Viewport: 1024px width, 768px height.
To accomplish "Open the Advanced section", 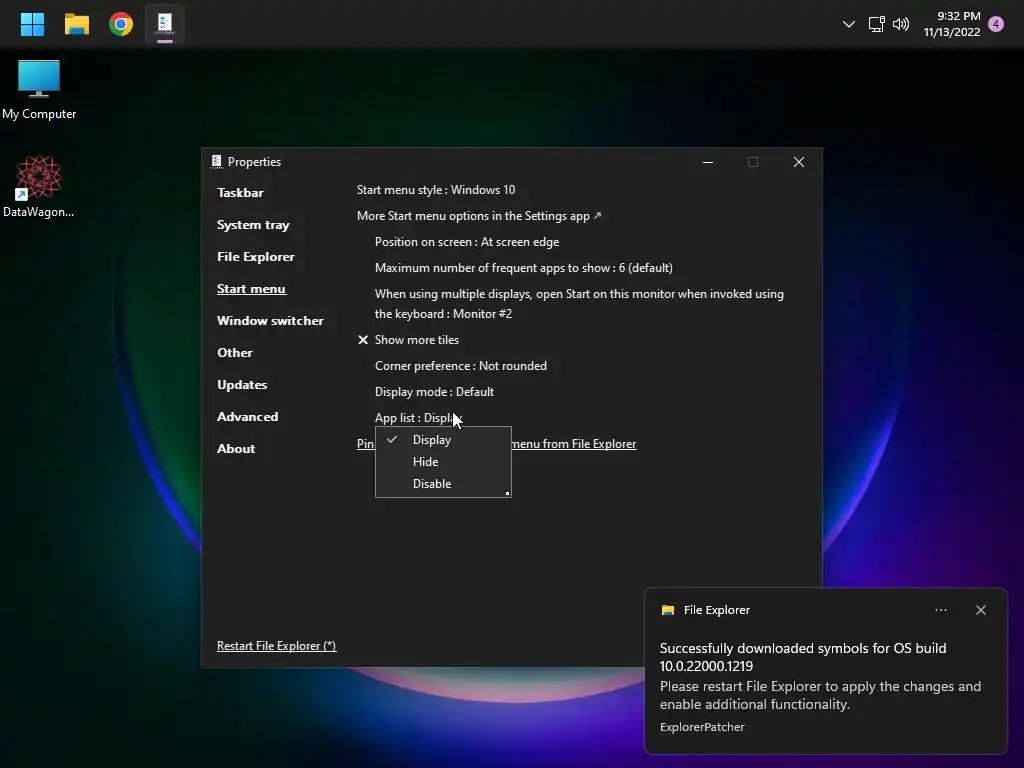I will coord(248,417).
